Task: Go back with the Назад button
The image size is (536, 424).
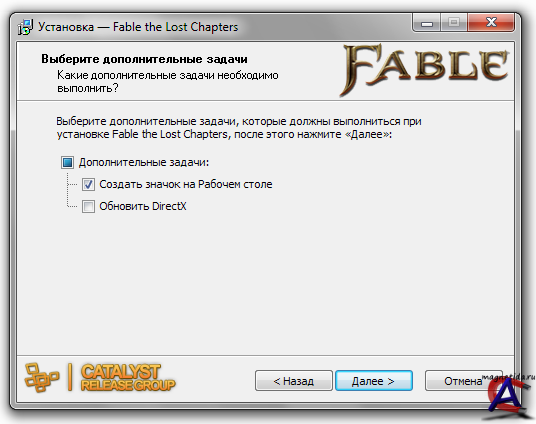Action: tap(294, 381)
